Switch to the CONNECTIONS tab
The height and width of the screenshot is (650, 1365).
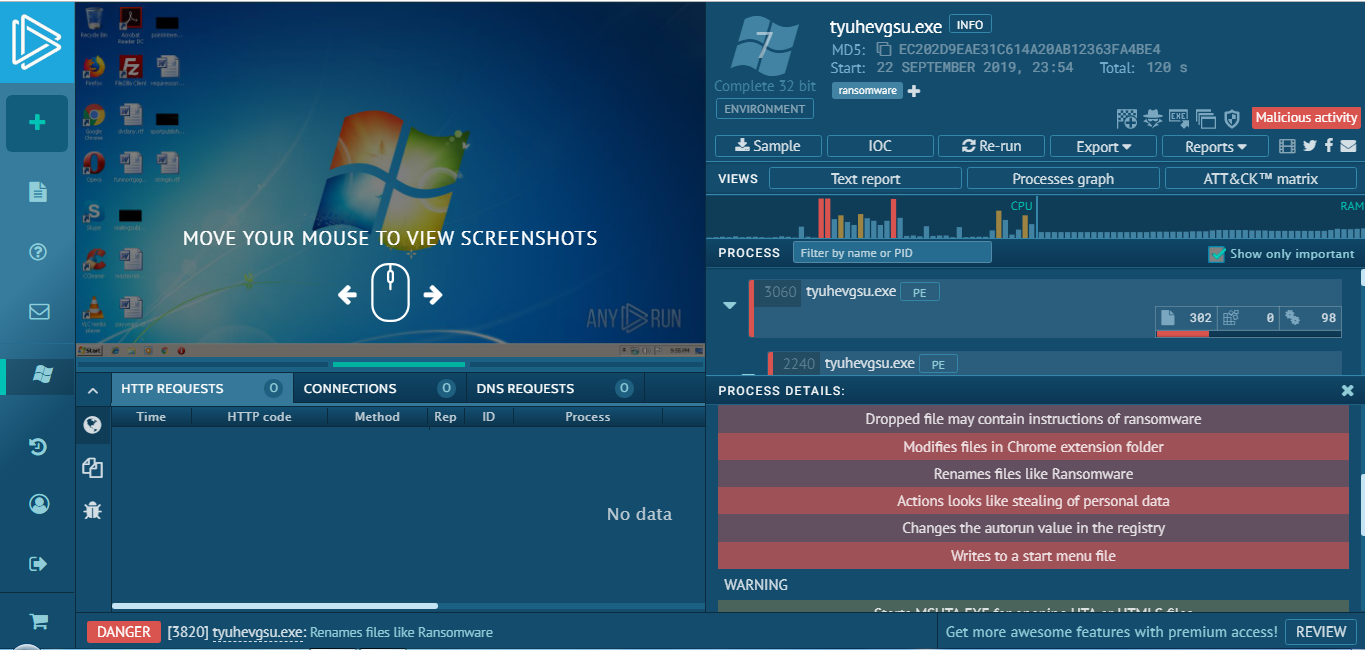click(x=379, y=388)
